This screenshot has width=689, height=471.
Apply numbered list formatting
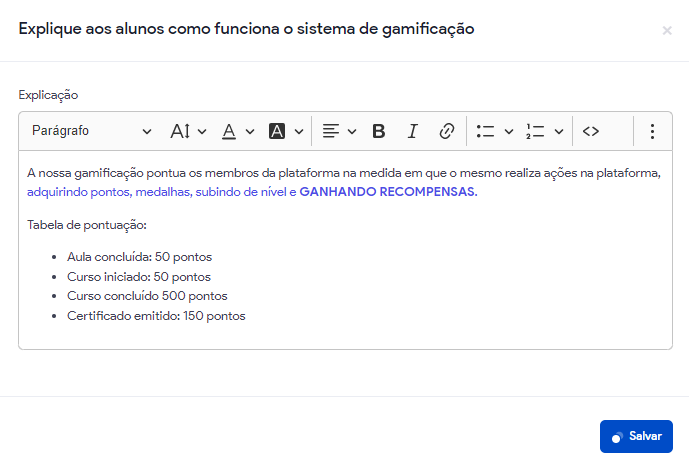pos(535,131)
